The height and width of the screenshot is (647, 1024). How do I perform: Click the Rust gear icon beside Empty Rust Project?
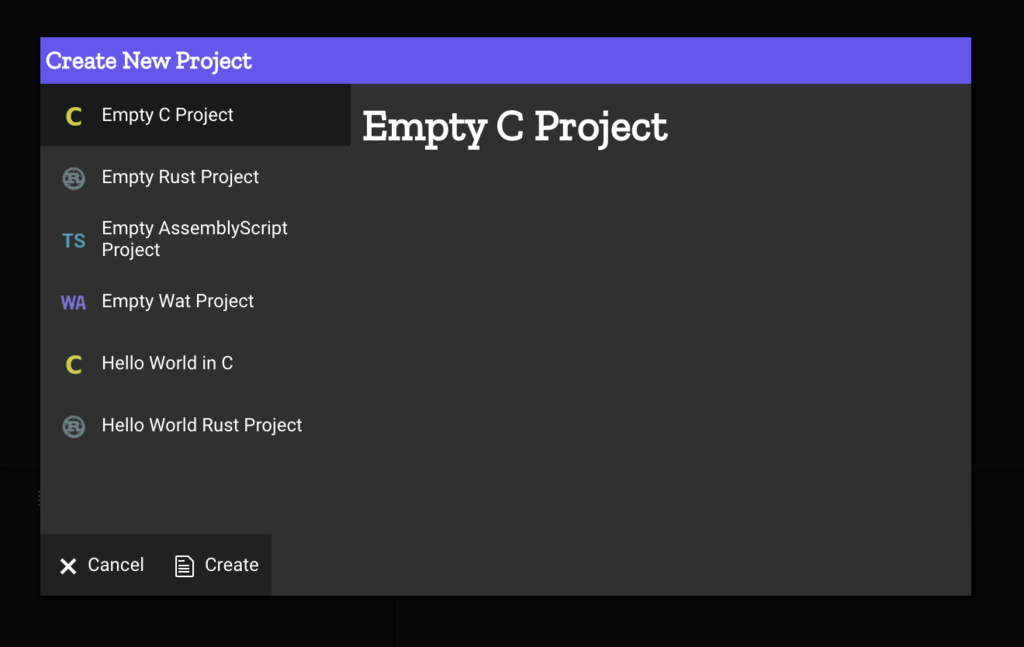click(74, 178)
